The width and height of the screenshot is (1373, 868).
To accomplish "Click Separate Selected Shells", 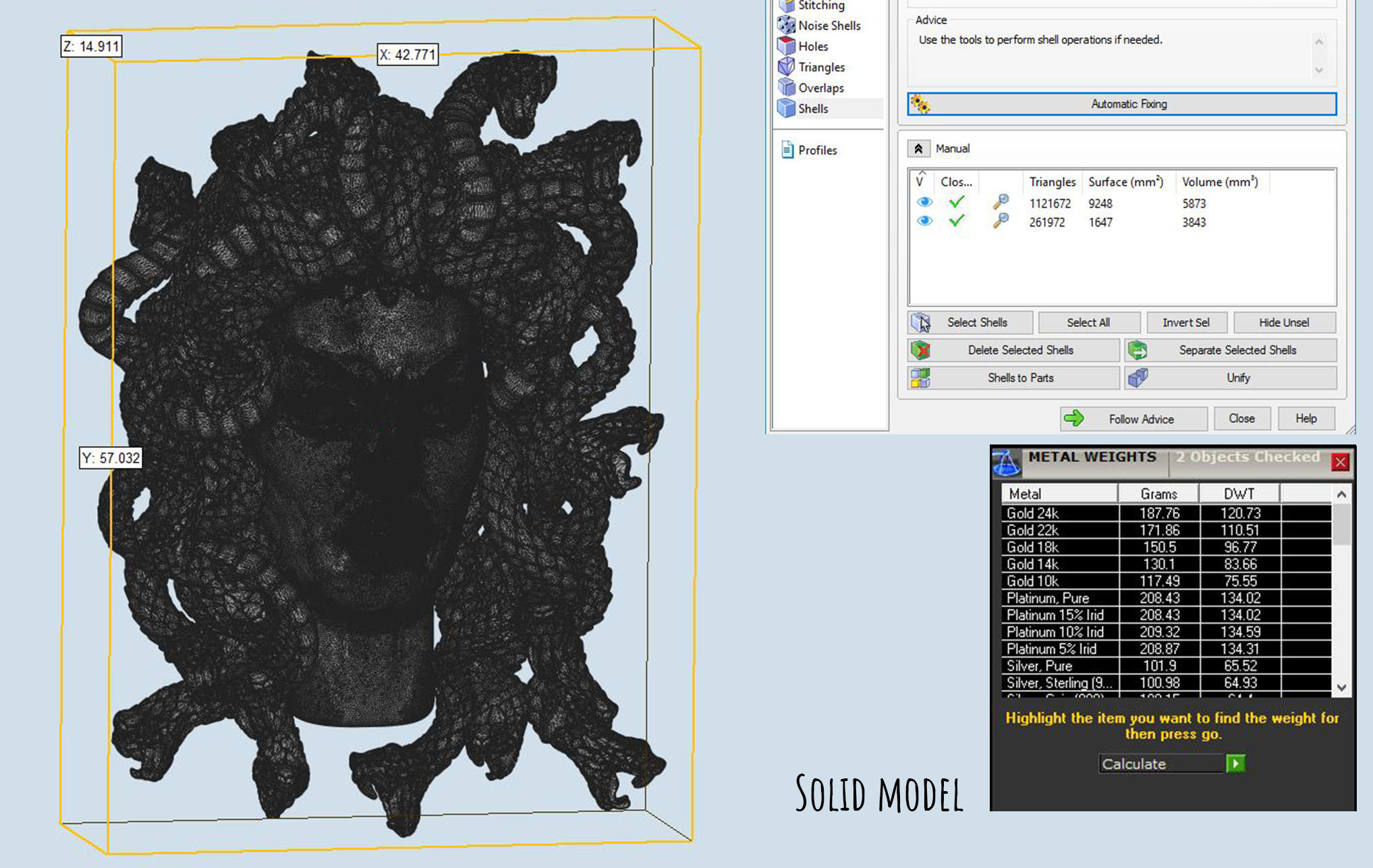I will point(1231,350).
